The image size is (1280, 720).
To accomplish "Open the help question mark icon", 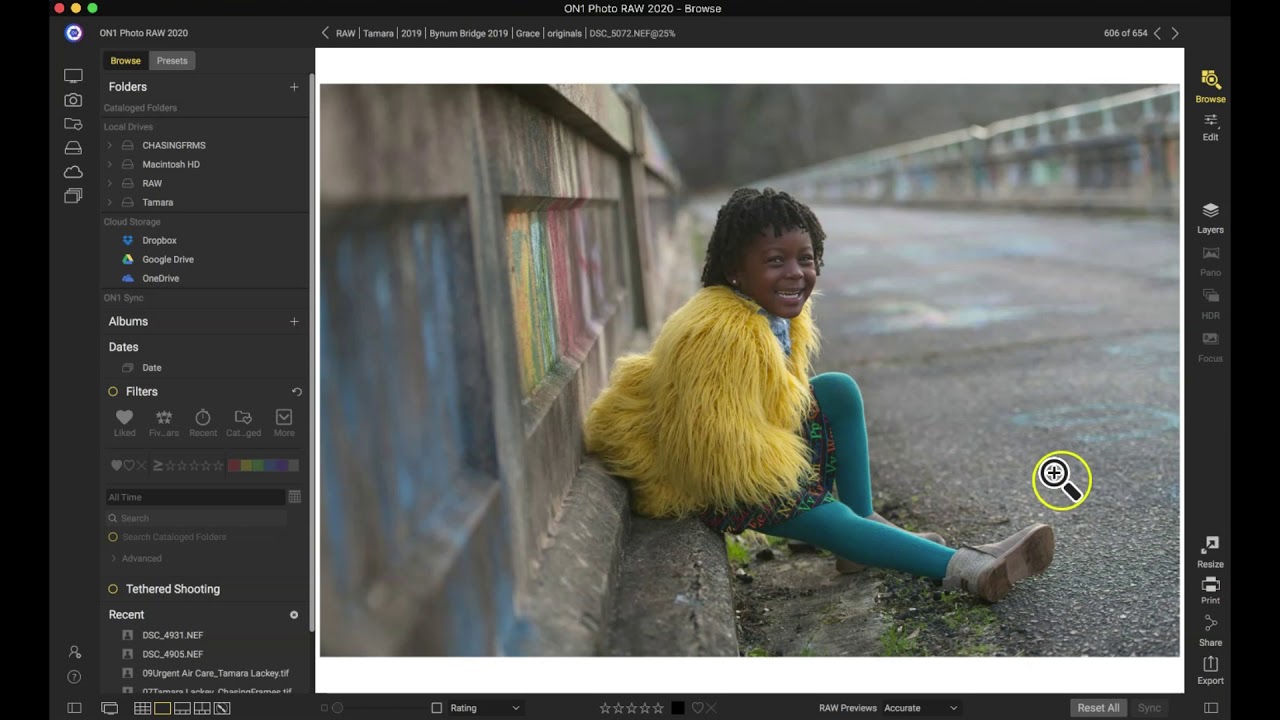I will [74, 677].
